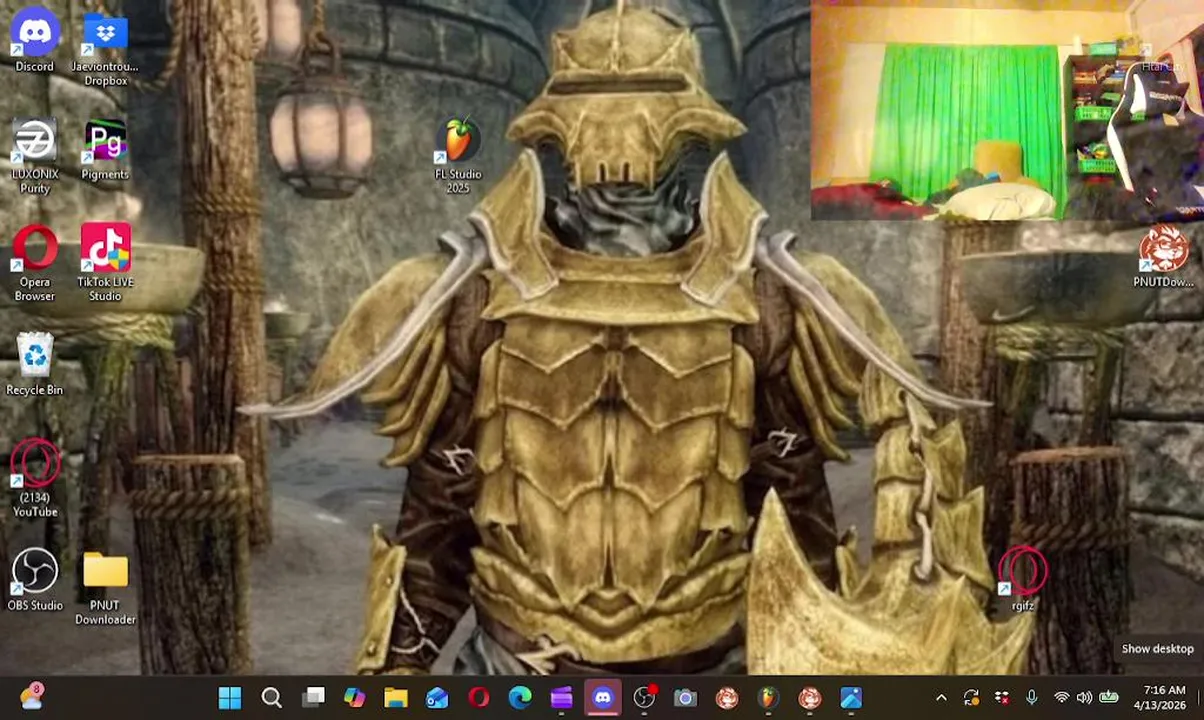Select the Dropbox desktop shortcut

105,50
